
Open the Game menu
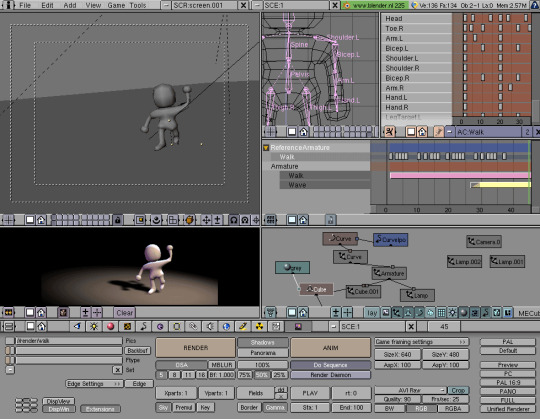[x=116, y=5]
